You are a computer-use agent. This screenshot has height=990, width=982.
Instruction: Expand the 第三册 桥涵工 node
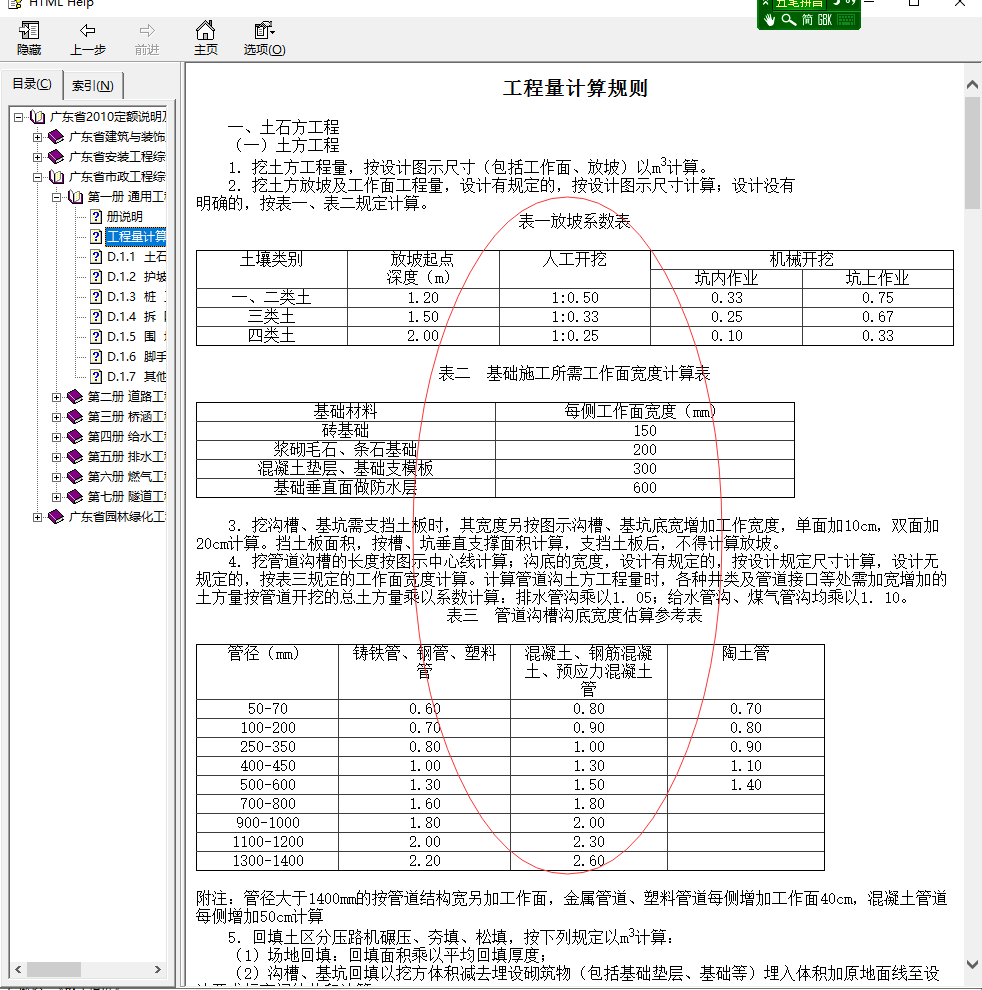[x=56, y=417]
